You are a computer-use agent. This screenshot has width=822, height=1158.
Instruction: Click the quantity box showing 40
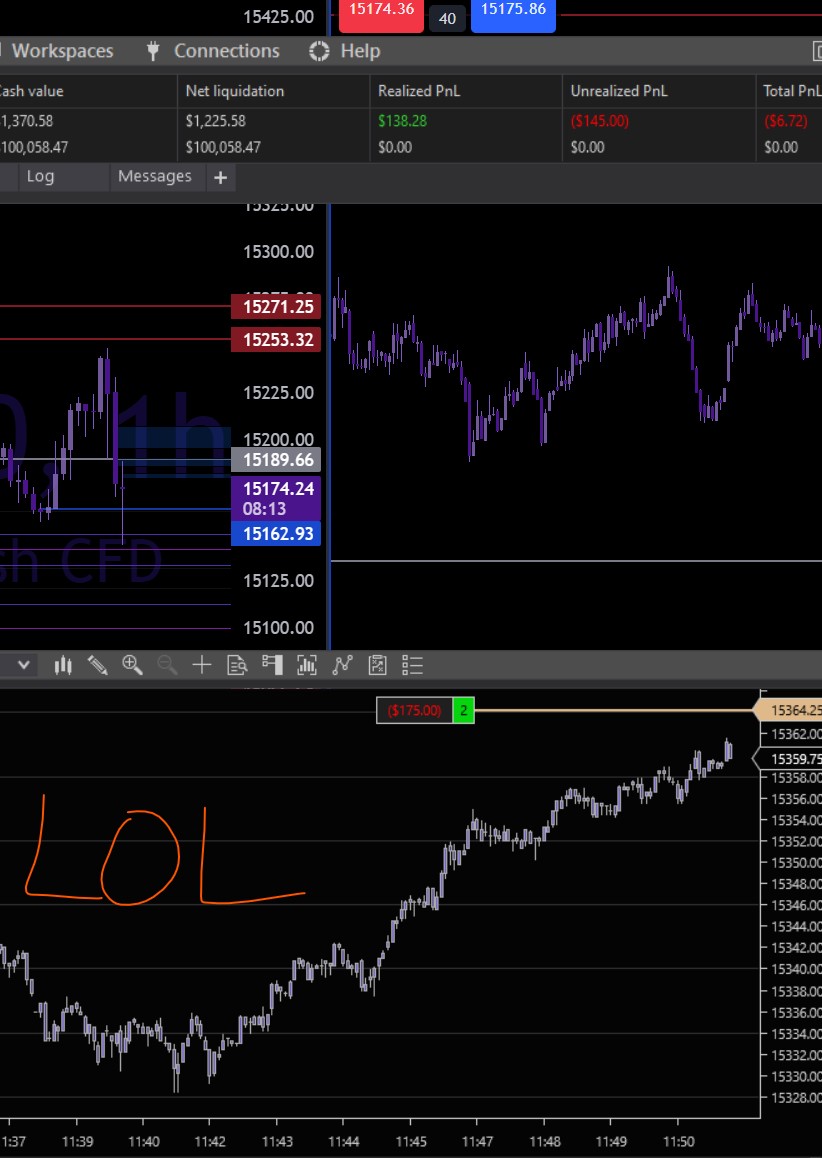448,18
